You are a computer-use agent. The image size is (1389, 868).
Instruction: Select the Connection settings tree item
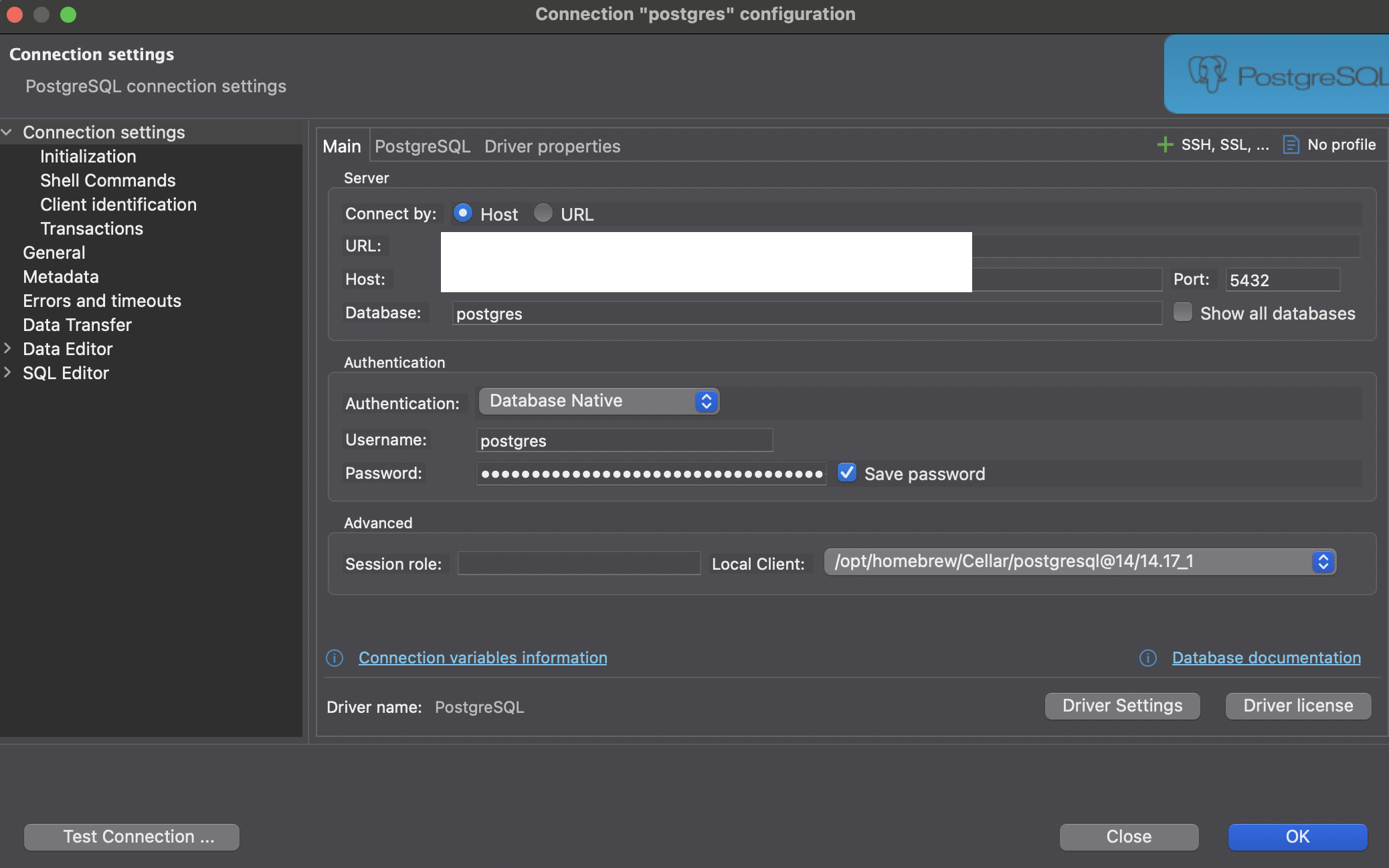(104, 132)
